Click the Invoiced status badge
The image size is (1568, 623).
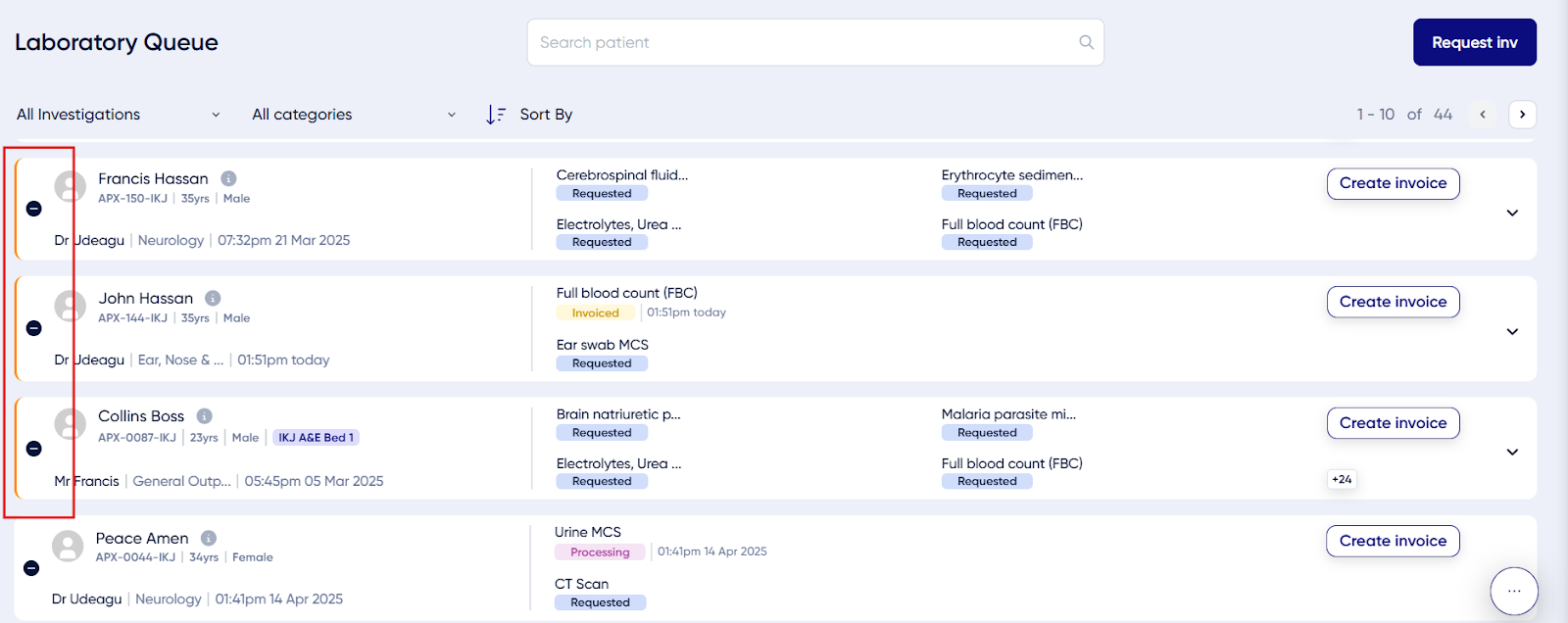click(x=596, y=312)
